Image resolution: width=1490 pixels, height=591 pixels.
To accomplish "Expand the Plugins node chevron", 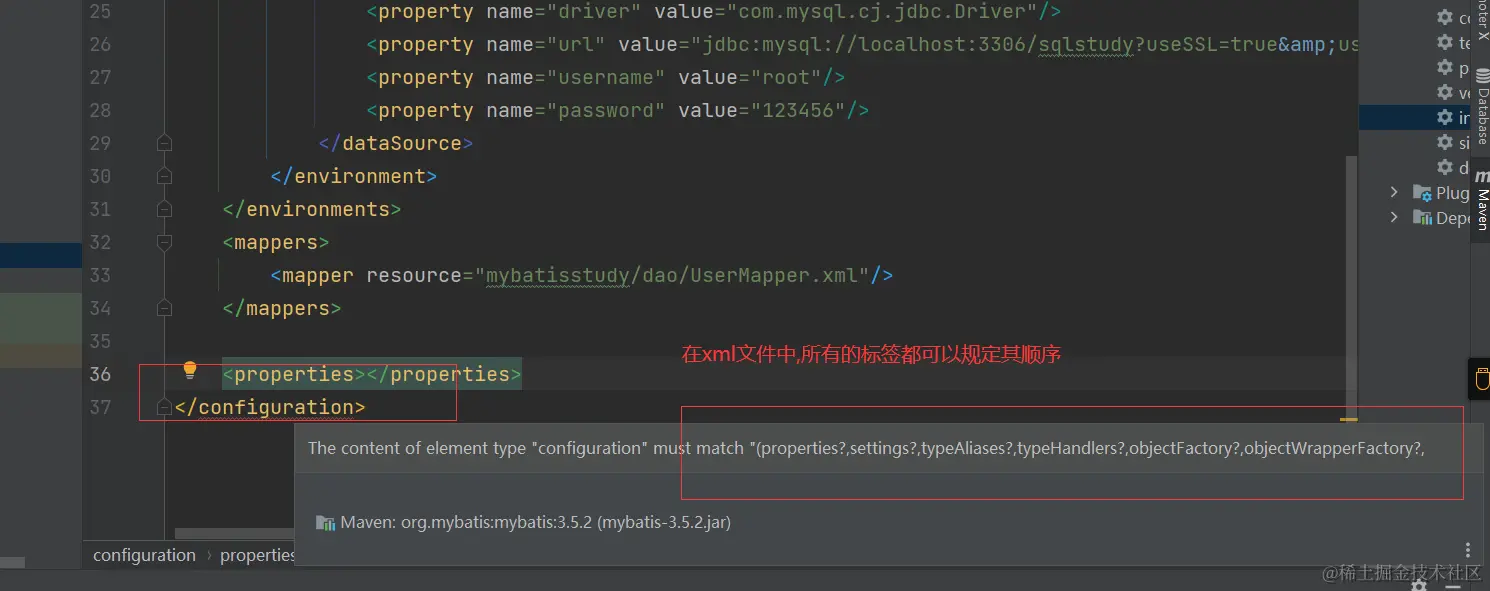I will [1394, 192].
